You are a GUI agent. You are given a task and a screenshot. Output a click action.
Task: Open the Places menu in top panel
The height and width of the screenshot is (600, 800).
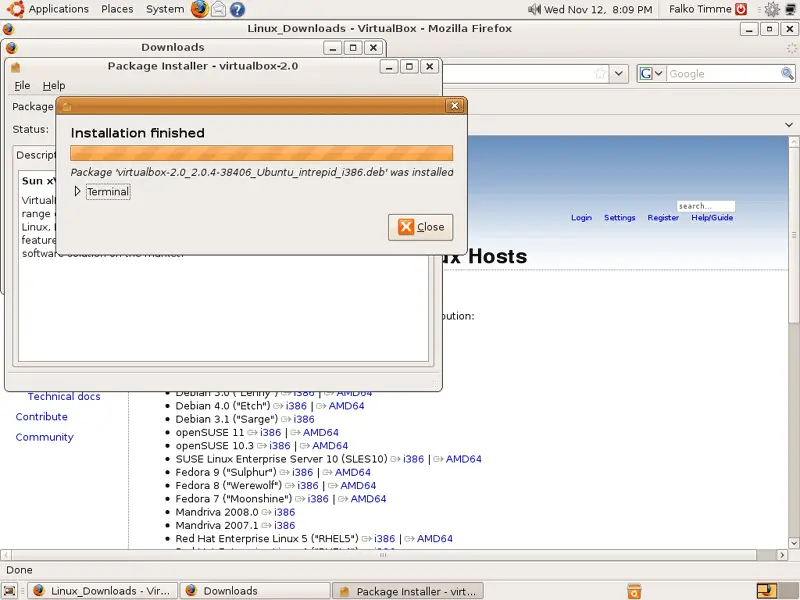117,9
